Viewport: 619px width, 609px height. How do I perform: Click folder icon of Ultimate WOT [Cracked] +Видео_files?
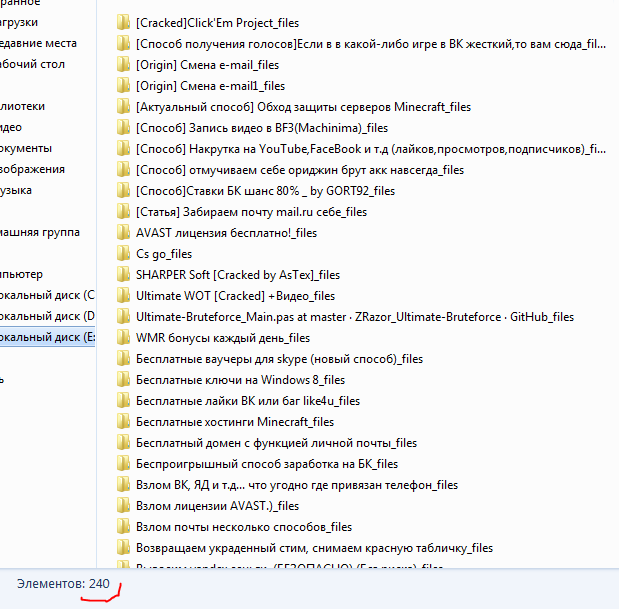(x=123, y=296)
